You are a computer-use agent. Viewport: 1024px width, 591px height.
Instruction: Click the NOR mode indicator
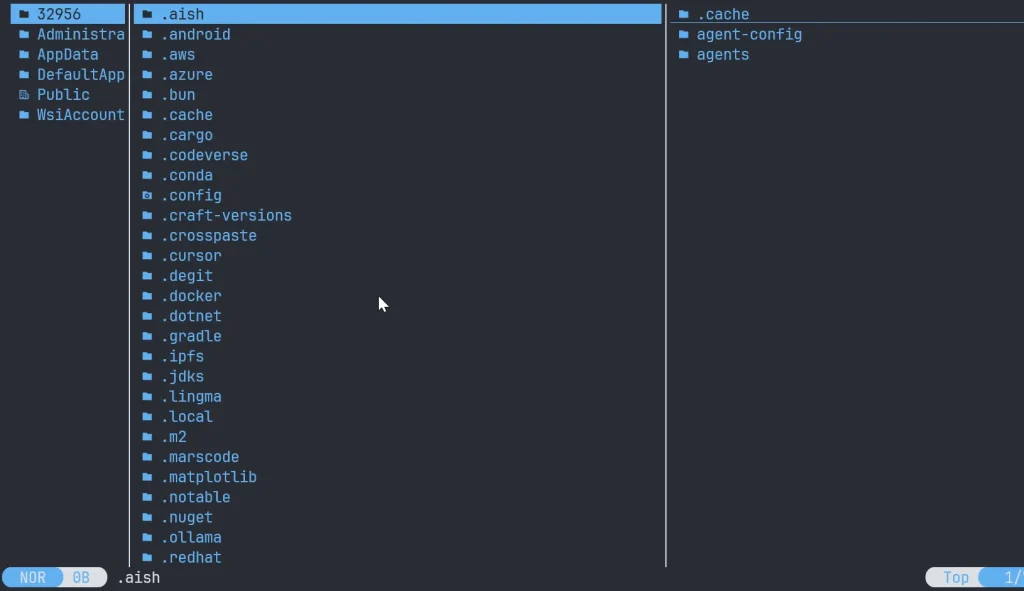coord(33,578)
